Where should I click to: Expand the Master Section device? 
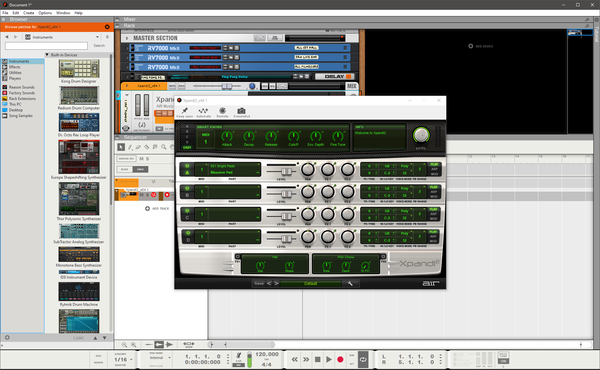pos(127,38)
